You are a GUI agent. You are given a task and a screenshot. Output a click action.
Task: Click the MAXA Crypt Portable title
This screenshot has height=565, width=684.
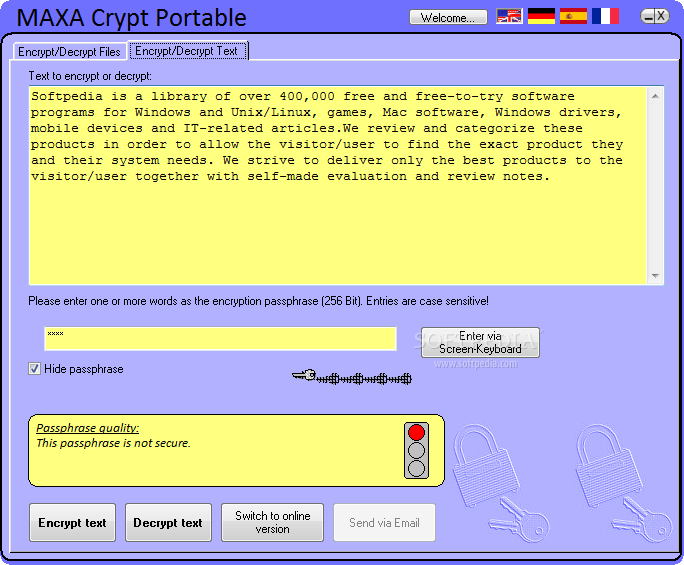(x=131, y=18)
